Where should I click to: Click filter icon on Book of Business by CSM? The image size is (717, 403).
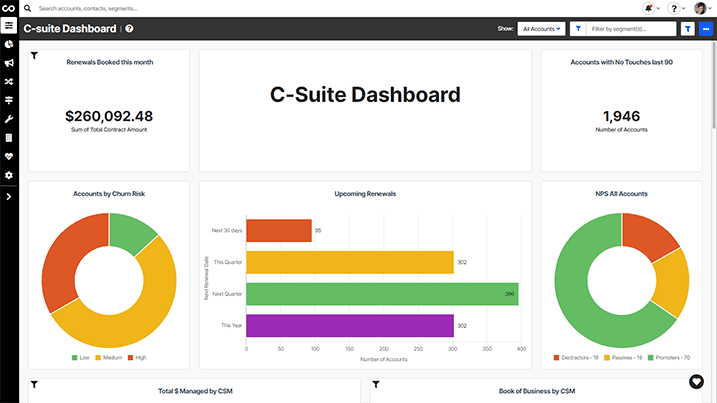coord(376,385)
